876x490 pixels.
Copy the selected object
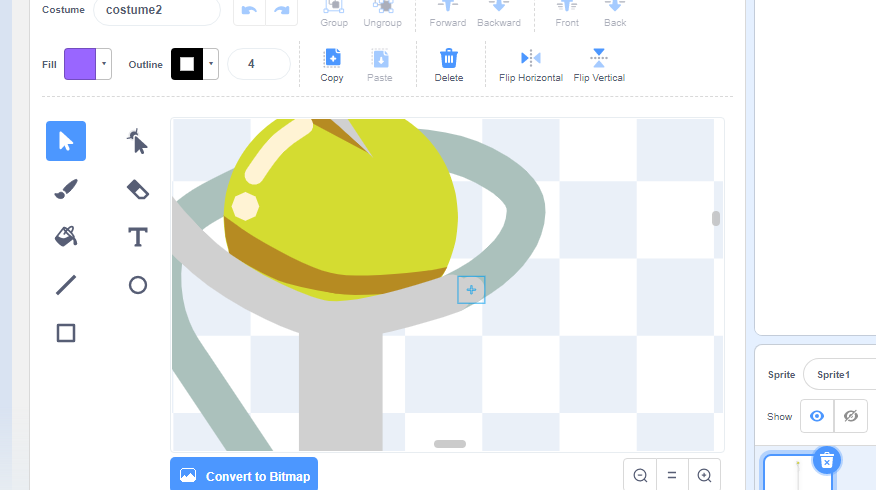click(332, 65)
